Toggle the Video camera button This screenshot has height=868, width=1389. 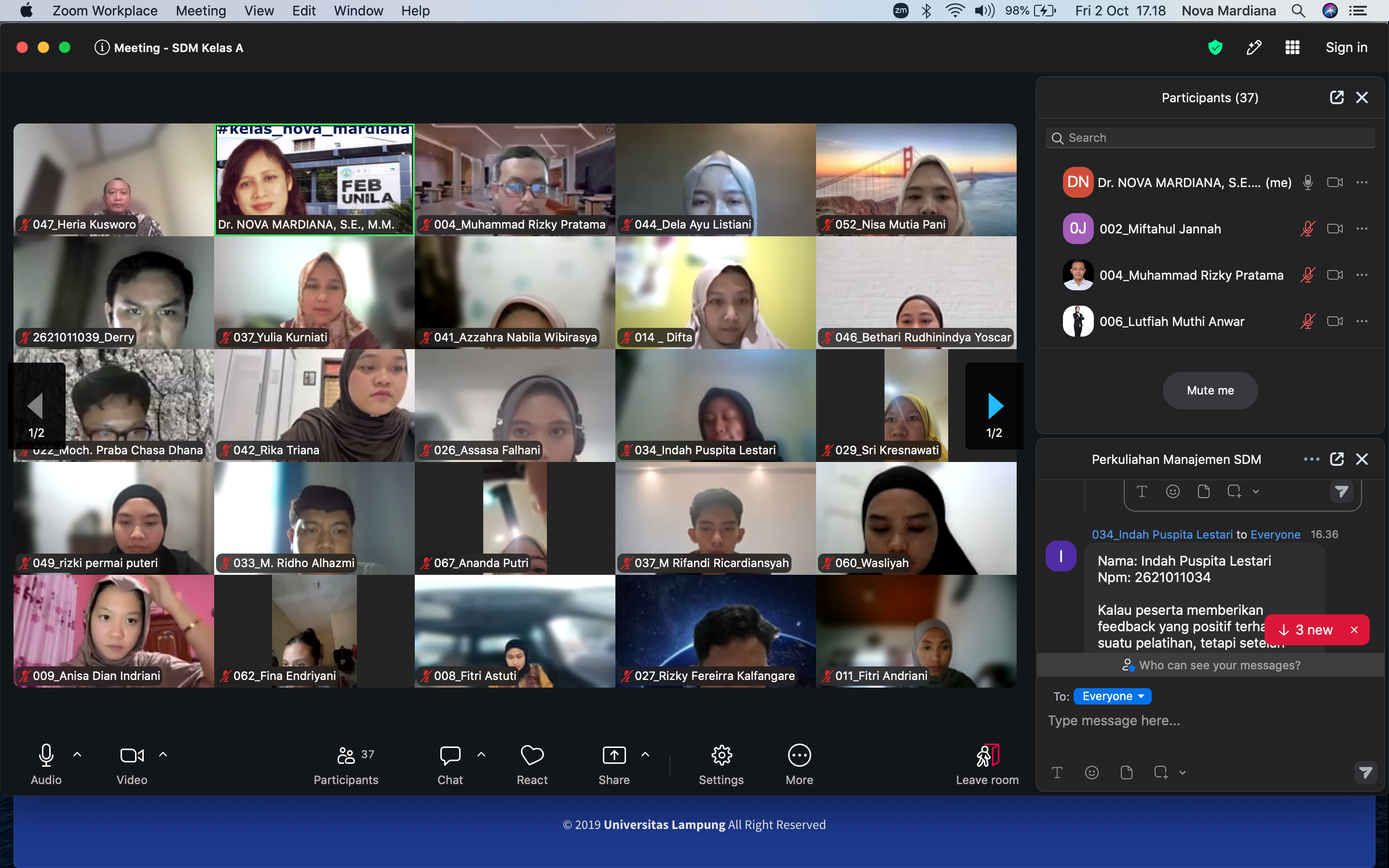pos(132,756)
